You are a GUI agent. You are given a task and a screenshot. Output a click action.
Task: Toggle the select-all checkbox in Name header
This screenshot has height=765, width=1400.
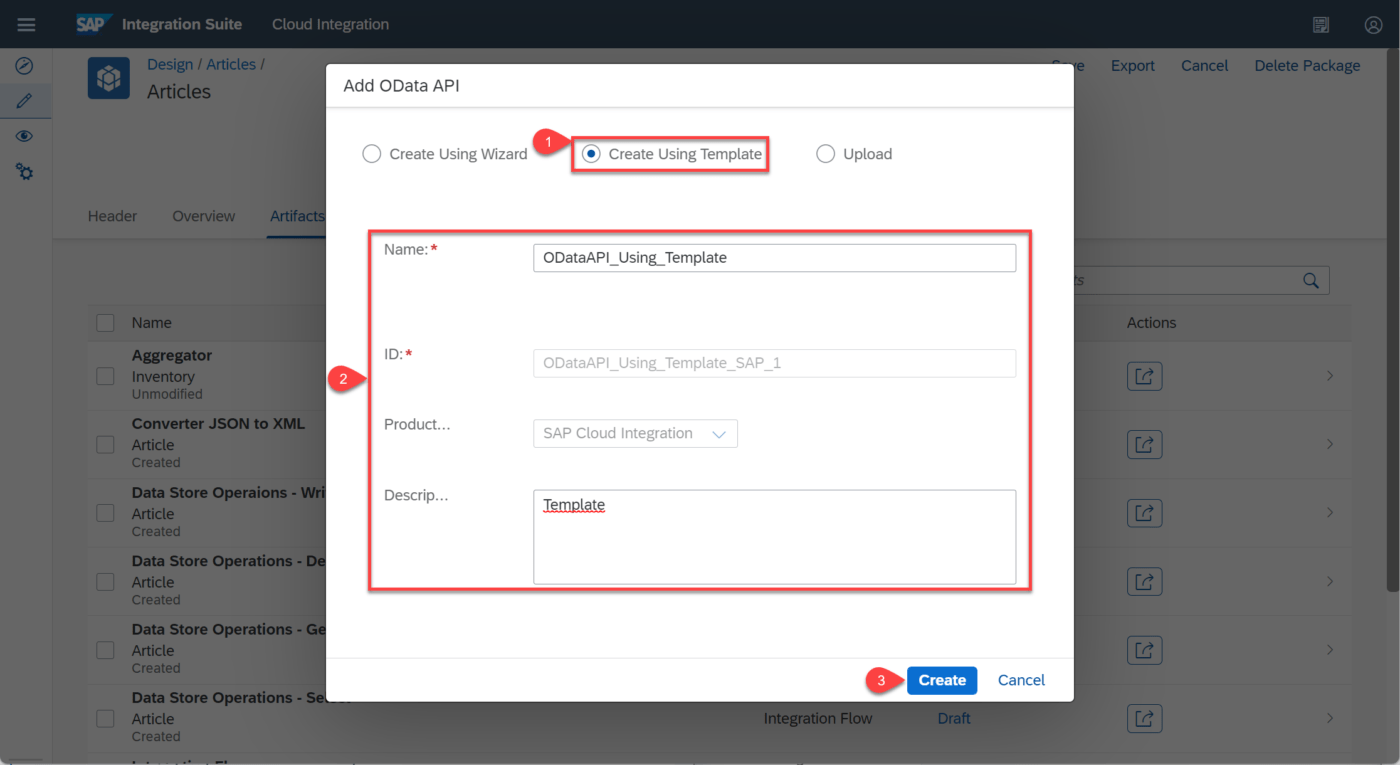point(105,323)
